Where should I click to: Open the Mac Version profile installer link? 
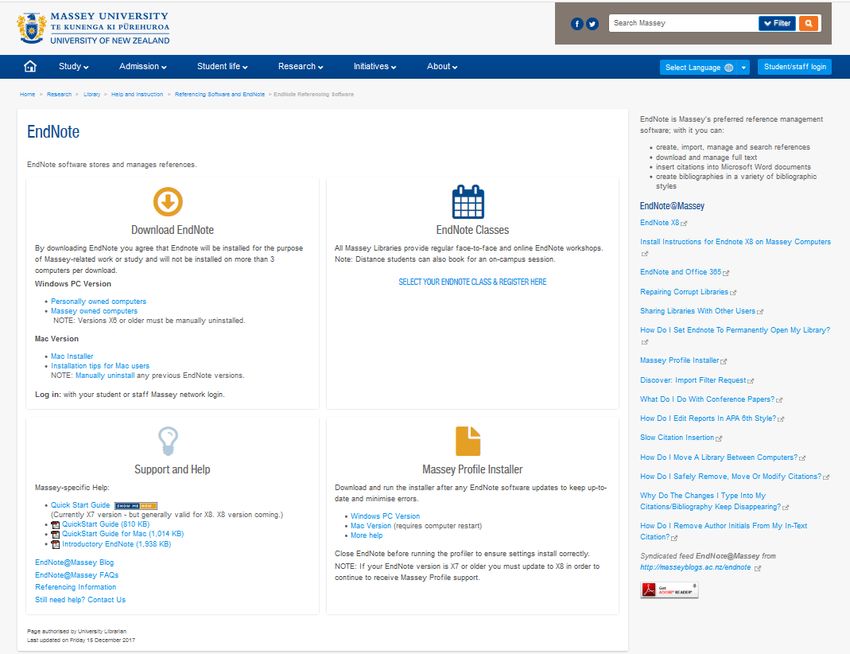point(370,526)
